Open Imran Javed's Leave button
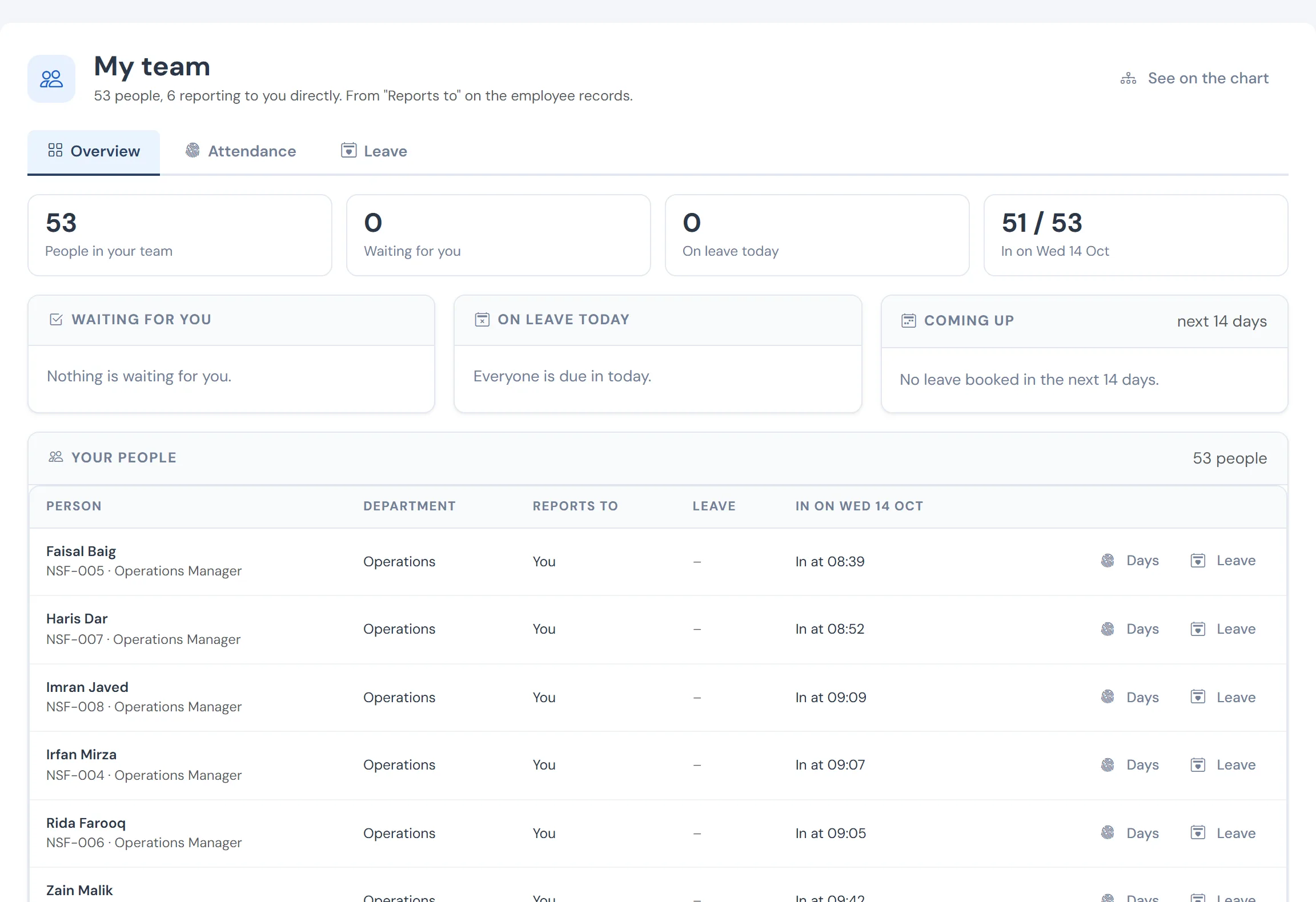This screenshot has width=1316, height=902. (1223, 697)
